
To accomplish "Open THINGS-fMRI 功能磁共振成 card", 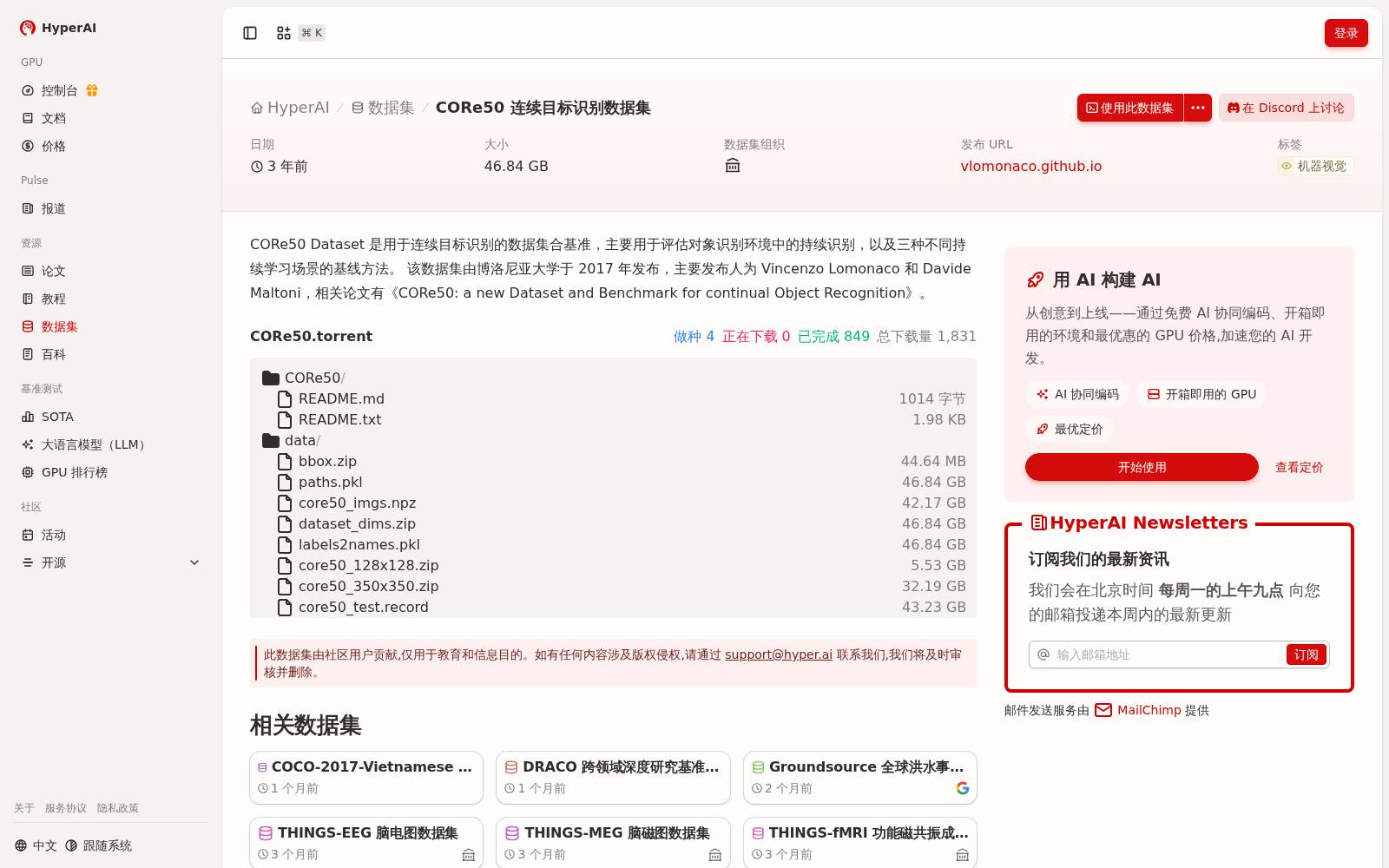I will (x=860, y=843).
